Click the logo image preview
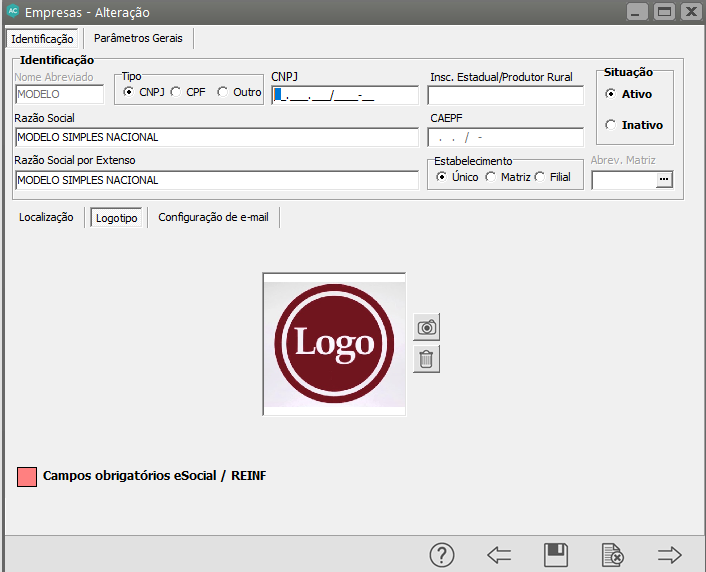The width and height of the screenshot is (706, 572). 334,343
